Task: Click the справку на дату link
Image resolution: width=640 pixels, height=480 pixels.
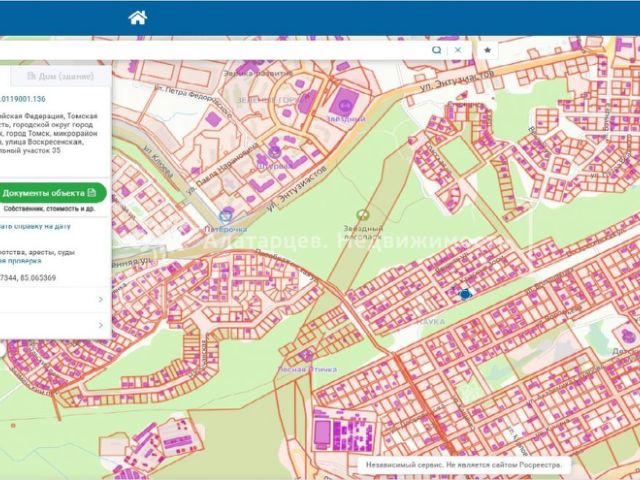Action: [x=36, y=227]
